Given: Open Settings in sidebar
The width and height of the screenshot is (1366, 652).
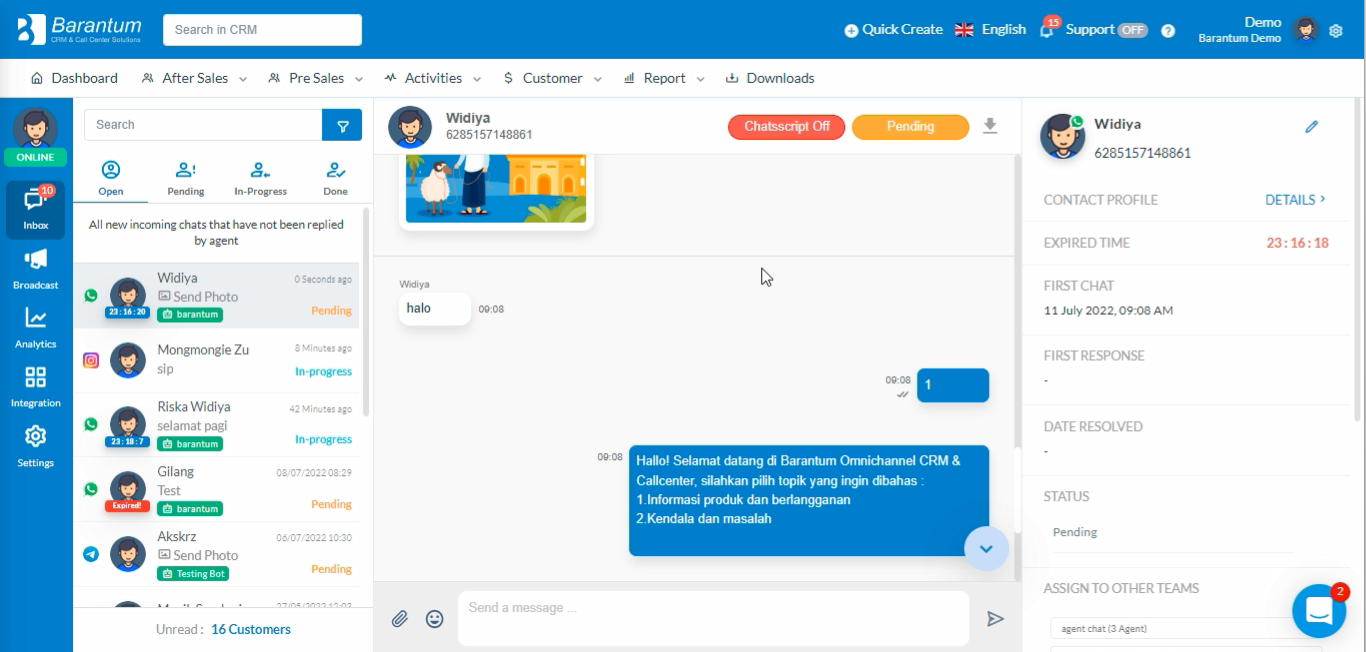Looking at the screenshot, I should (x=36, y=446).
